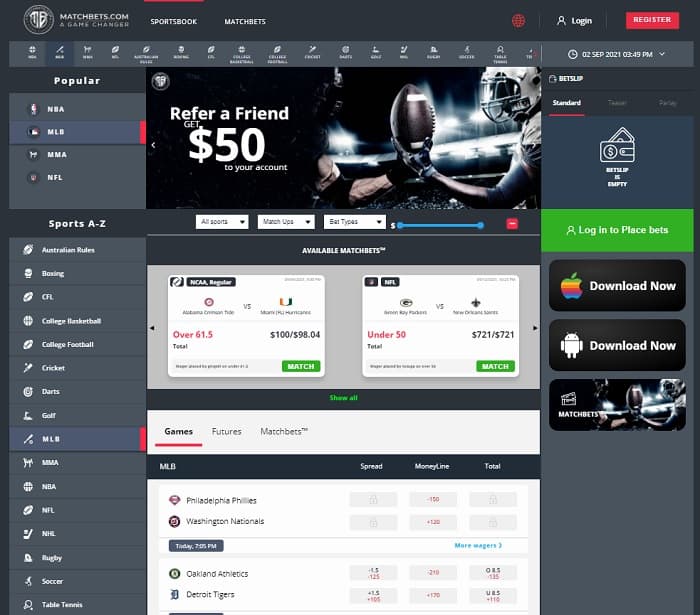Click Apple Download Now banner

(x=617, y=286)
